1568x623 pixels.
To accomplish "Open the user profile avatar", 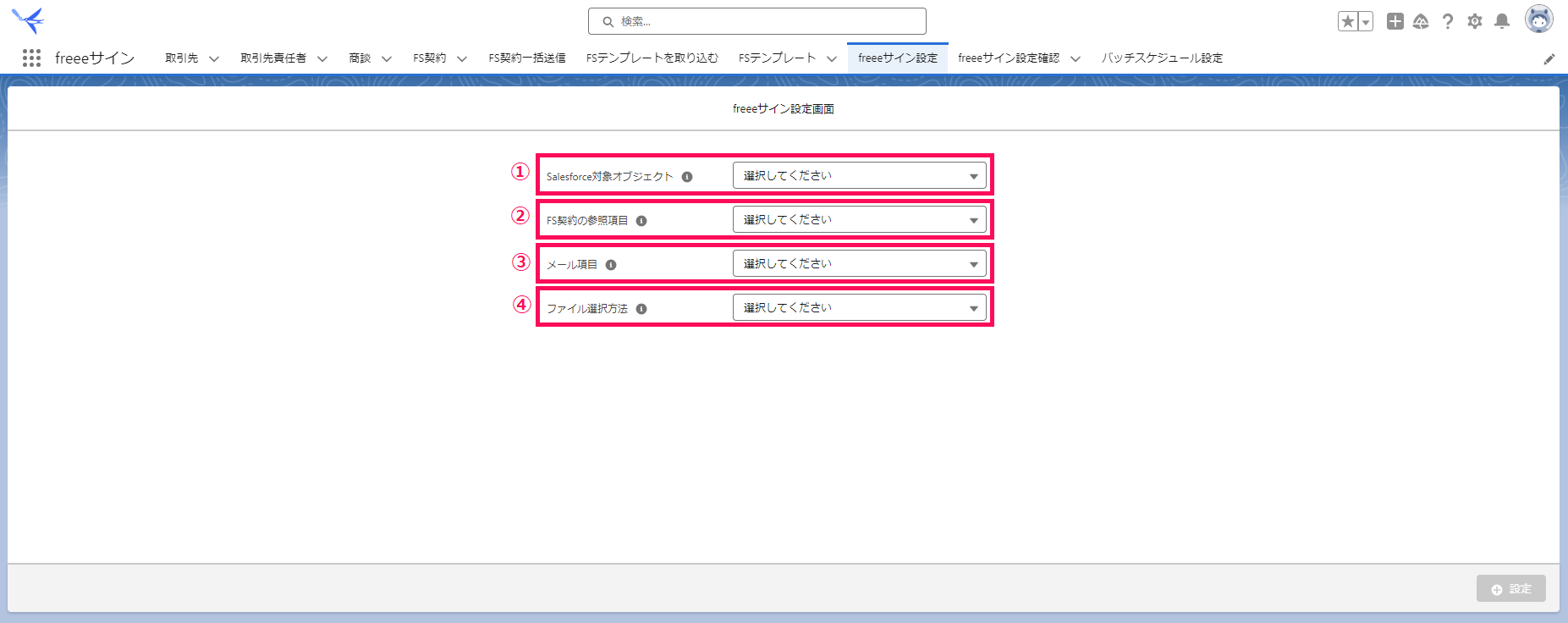I will click(1539, 19).
